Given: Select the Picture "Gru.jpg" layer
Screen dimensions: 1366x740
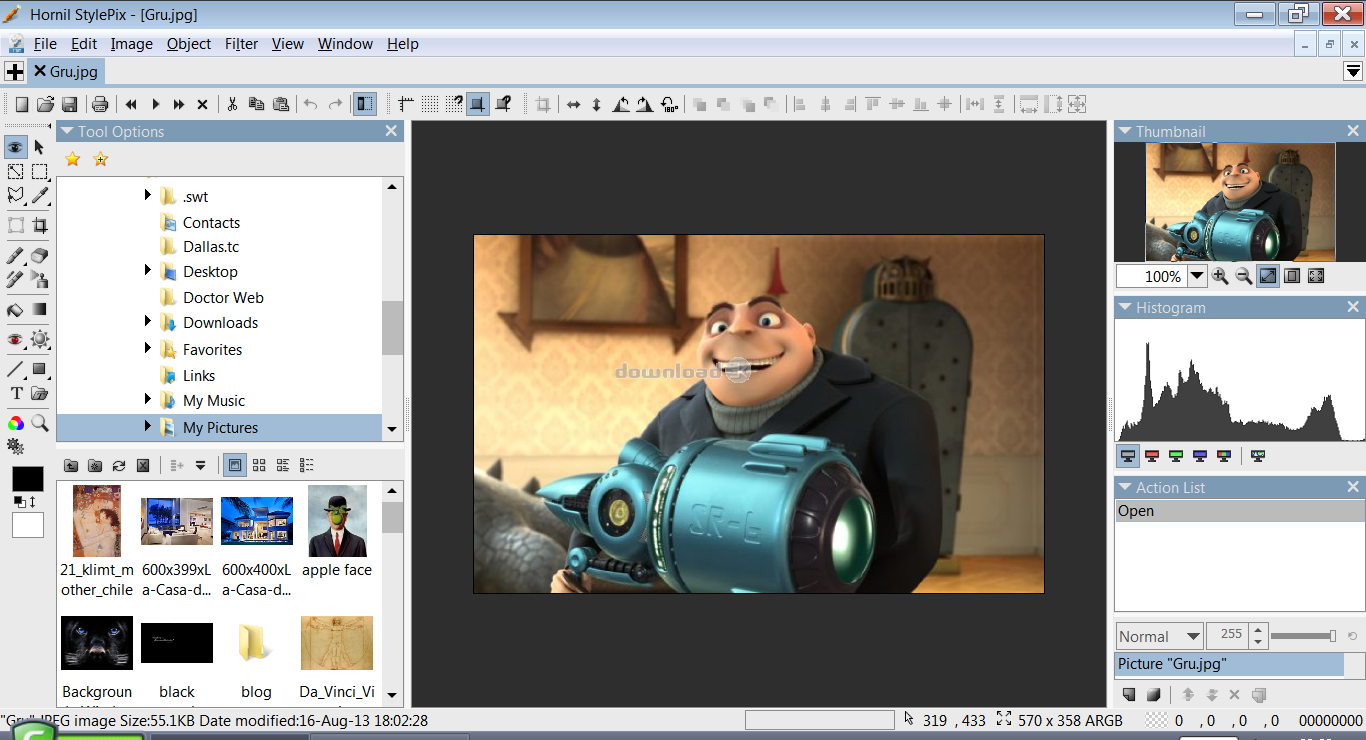Looking at the screenshot, I should [x=1229, y=664].
